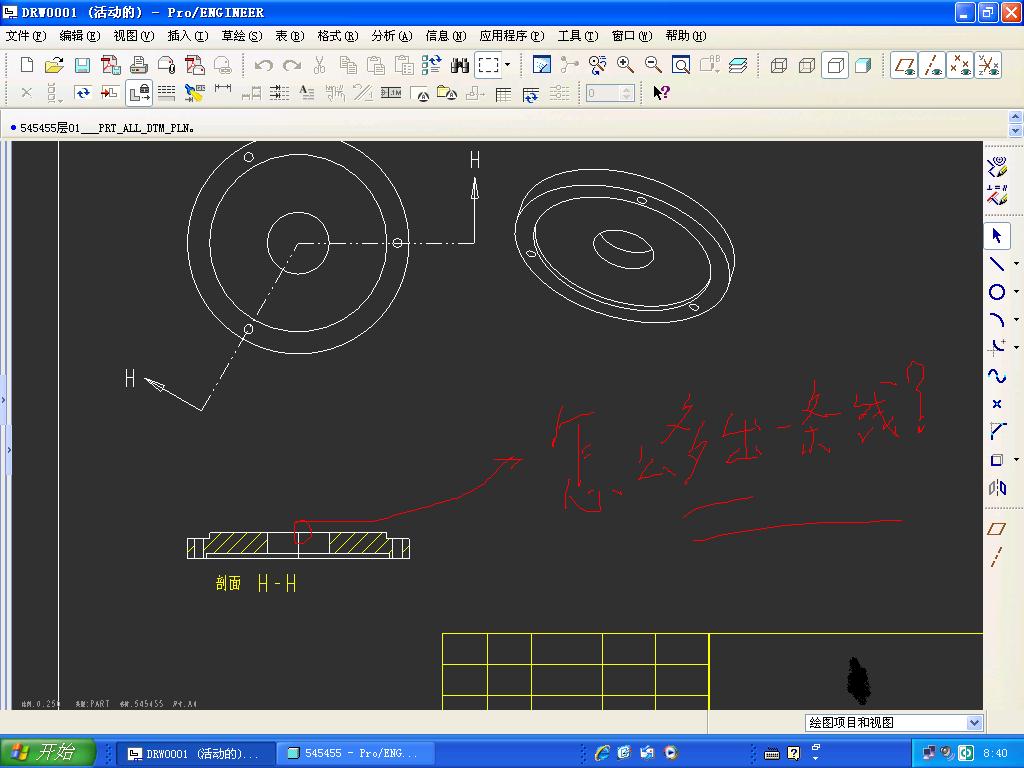The width and height of the screenshot is (1024, 768).
Task: Toggle the selection box mode button
Action: click(x=488, y=65)
